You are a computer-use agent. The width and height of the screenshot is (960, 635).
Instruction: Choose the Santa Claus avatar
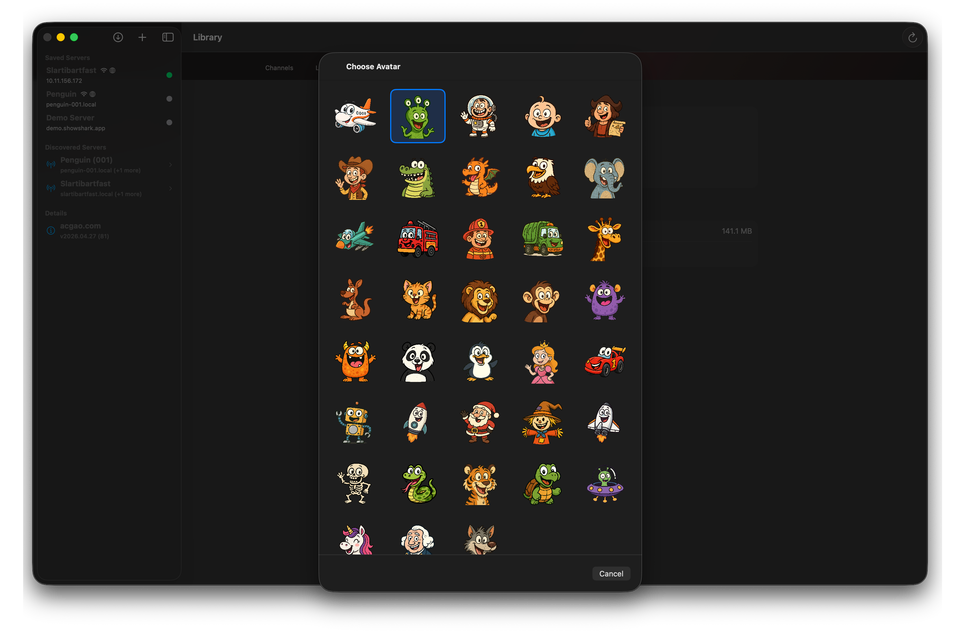480,422
